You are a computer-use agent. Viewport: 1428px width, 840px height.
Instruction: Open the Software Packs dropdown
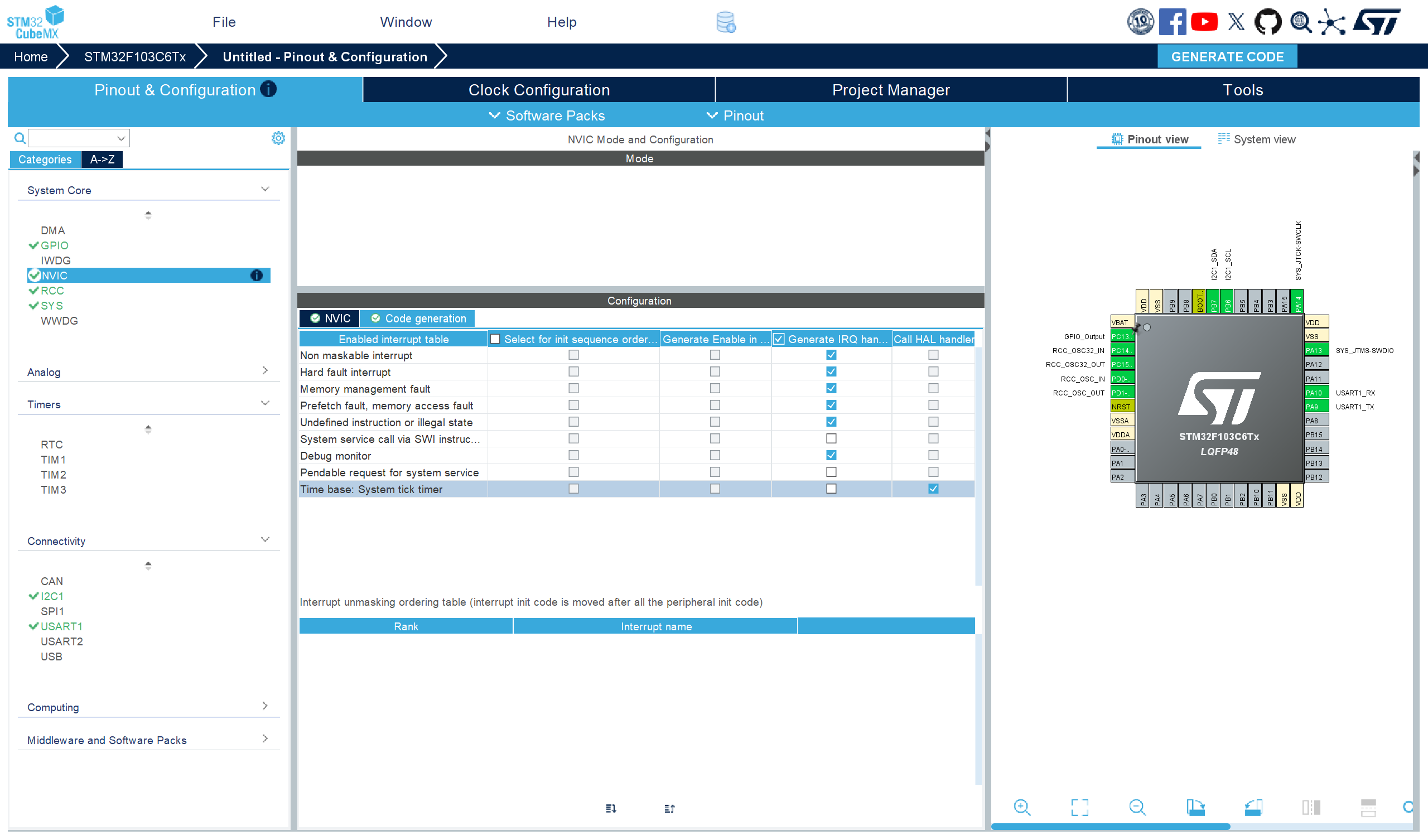click(x=547, y=115)
